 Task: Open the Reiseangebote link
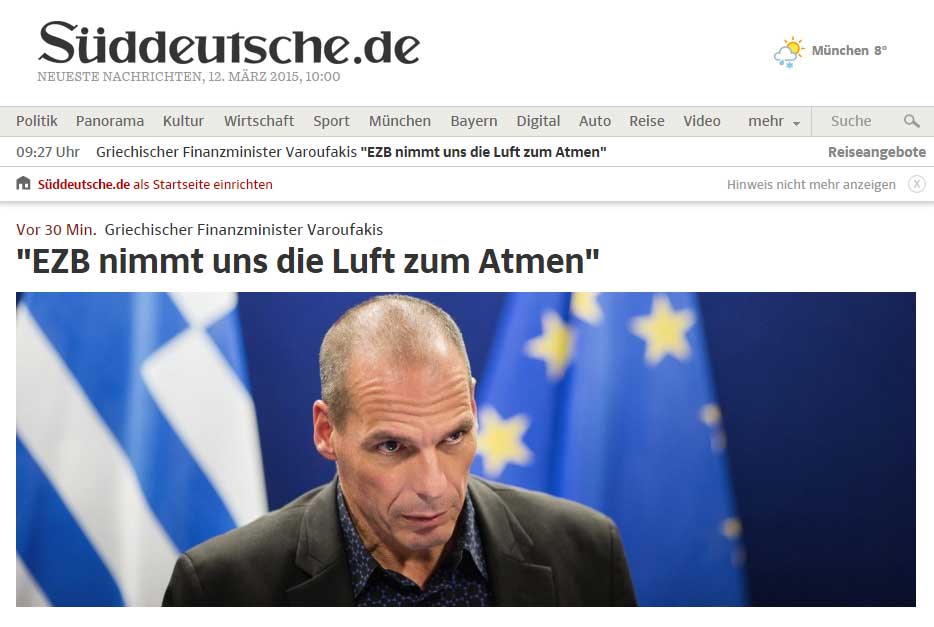point(877,152)
